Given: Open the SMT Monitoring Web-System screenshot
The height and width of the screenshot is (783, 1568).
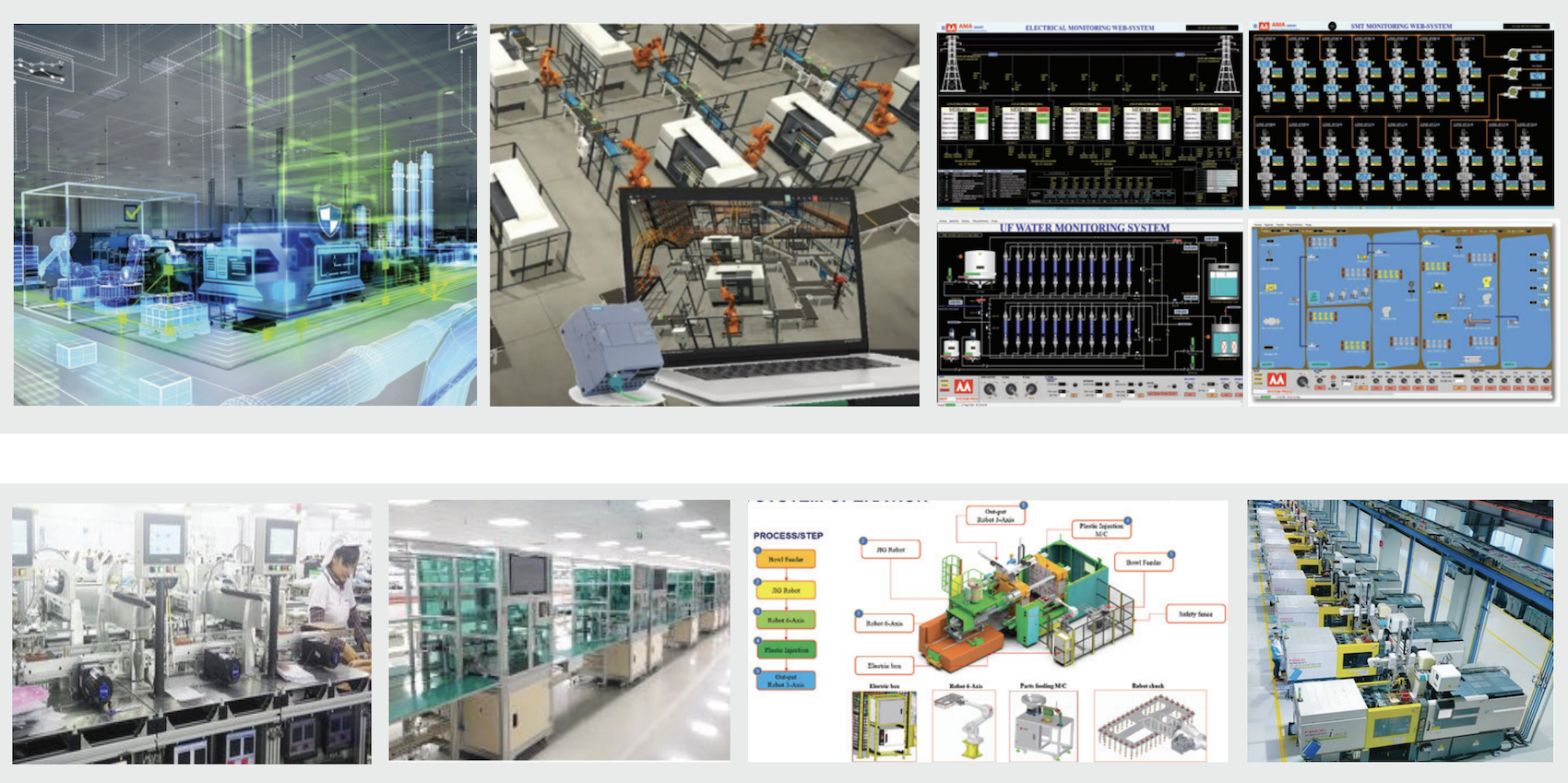Looking at the screenshot, I should 1400,115.
